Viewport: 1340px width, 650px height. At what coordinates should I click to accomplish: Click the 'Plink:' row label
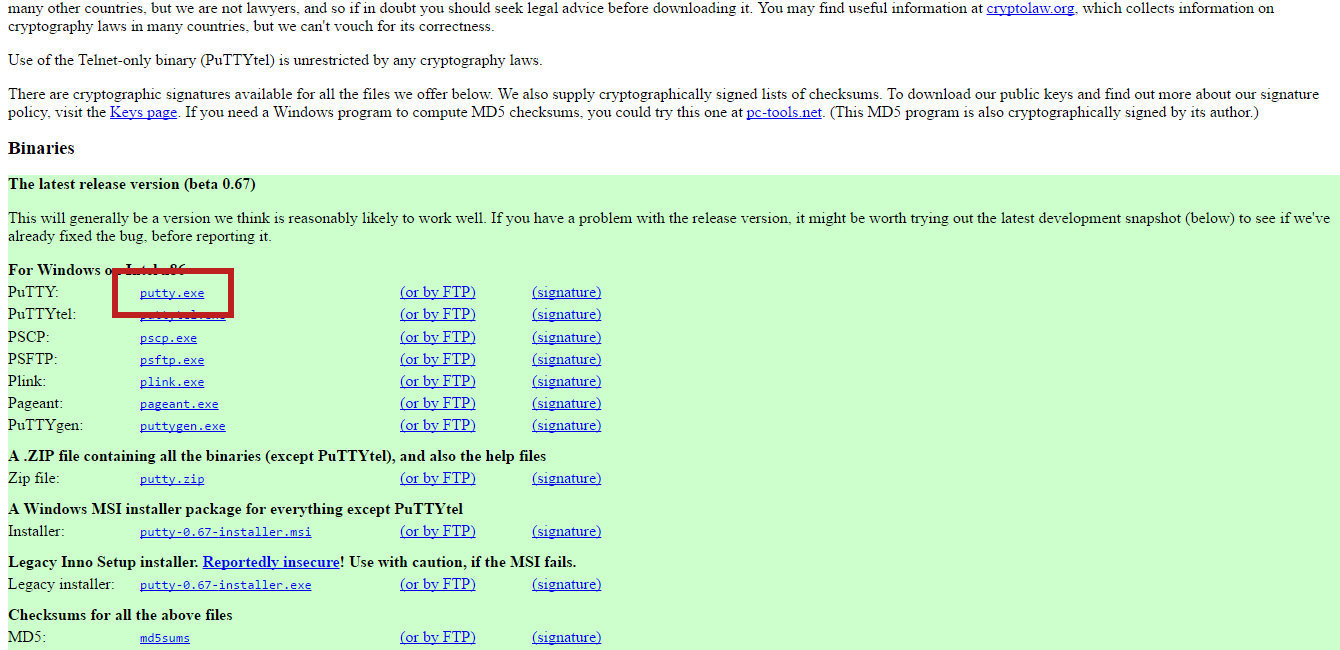pos(27,381)
